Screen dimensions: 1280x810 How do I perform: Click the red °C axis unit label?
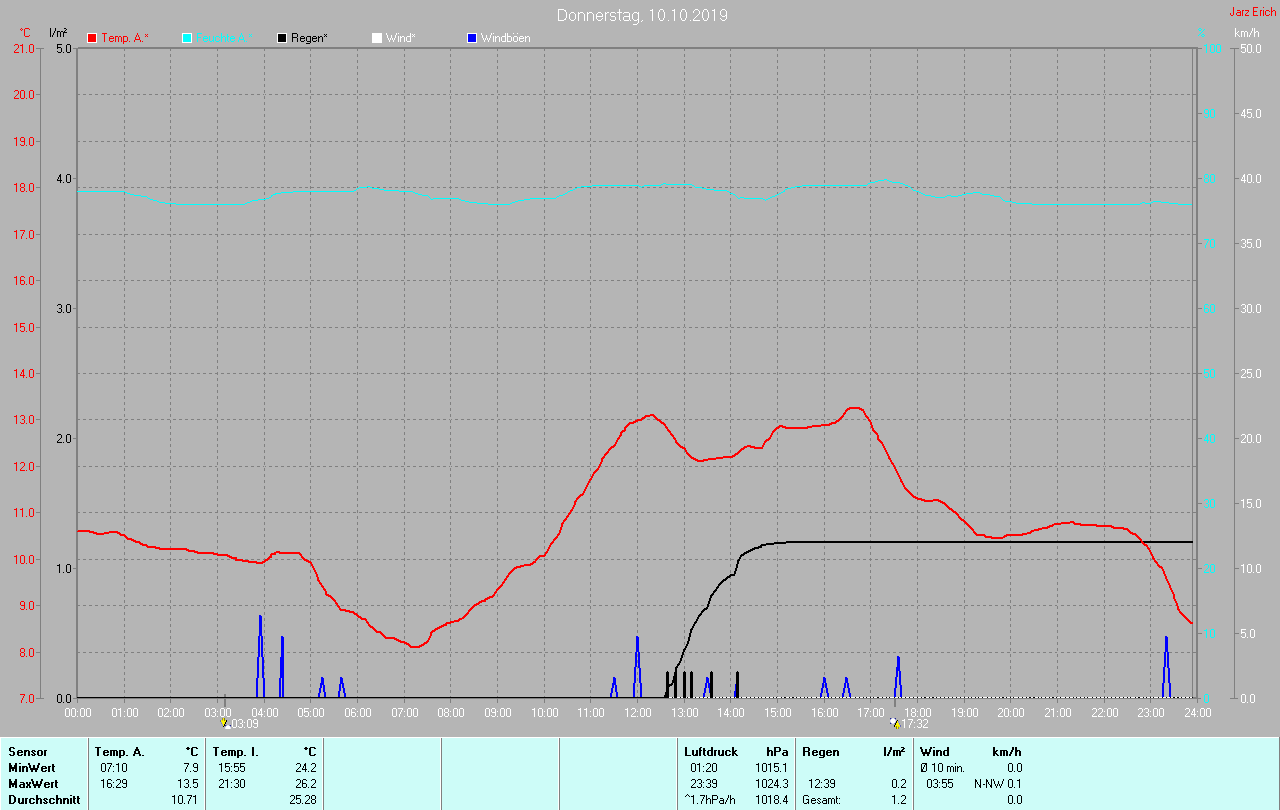point(25,33)
